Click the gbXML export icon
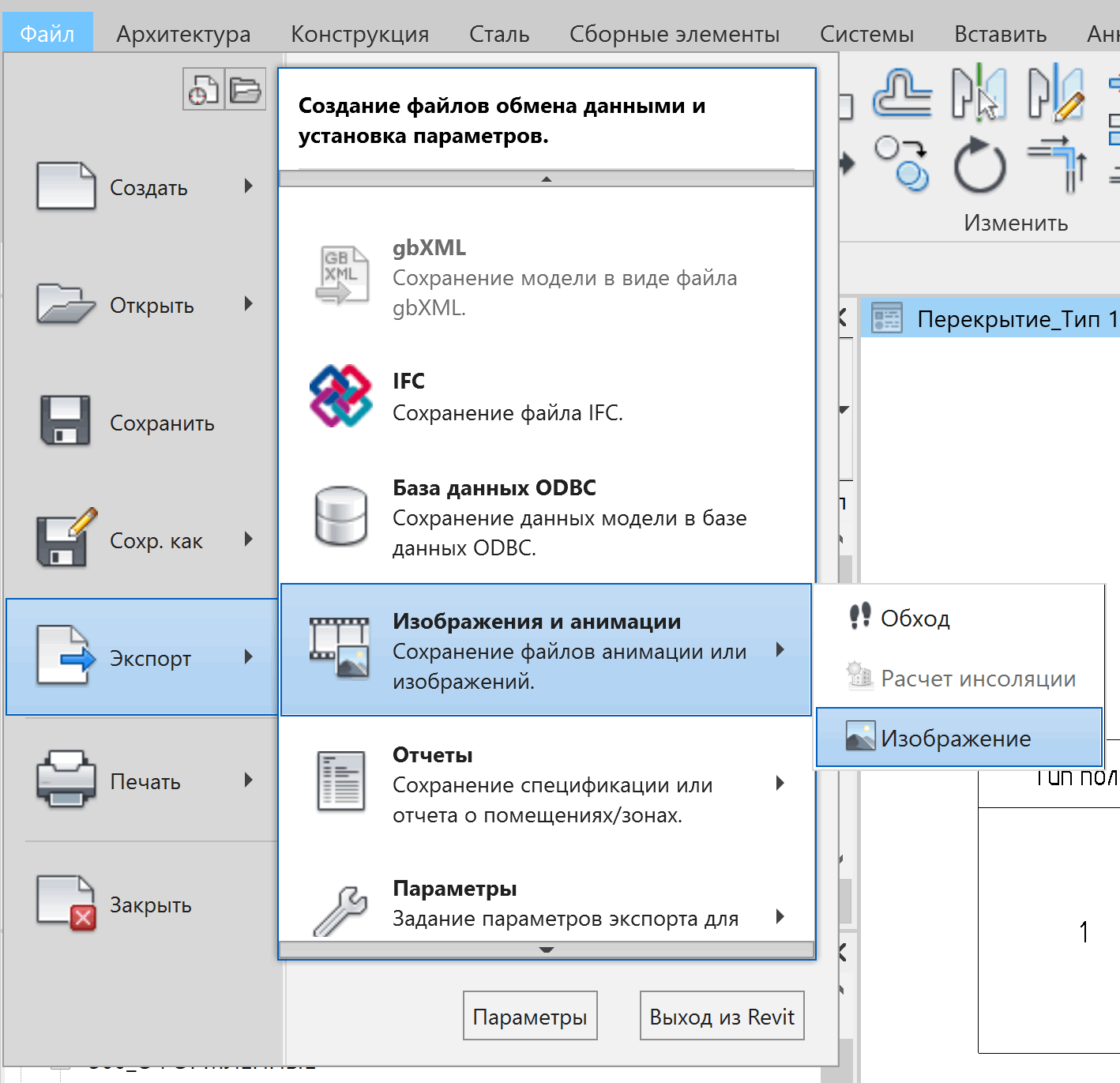The height and width of the screenshot is (1083, 1120). pos(342,275)
